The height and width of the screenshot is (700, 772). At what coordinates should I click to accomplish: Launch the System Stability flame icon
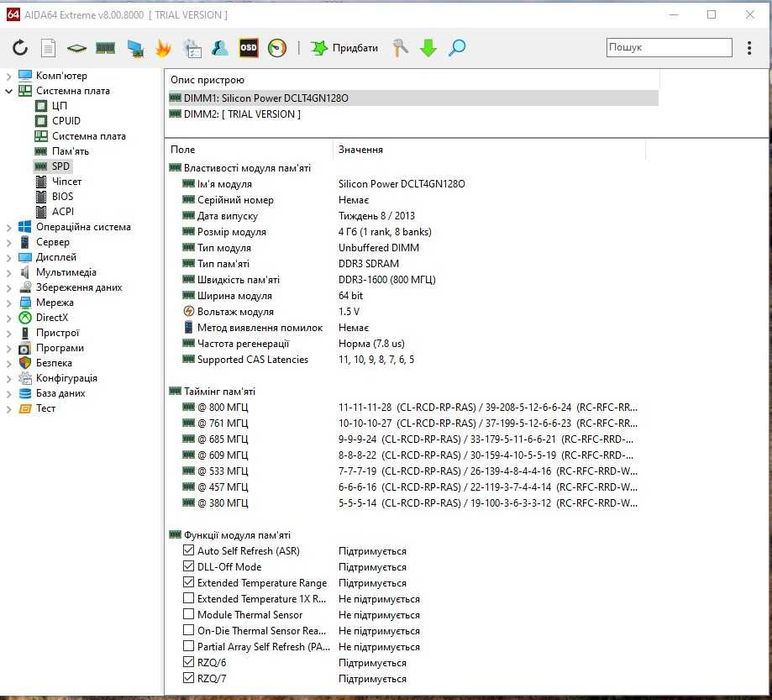click(163, 48)
